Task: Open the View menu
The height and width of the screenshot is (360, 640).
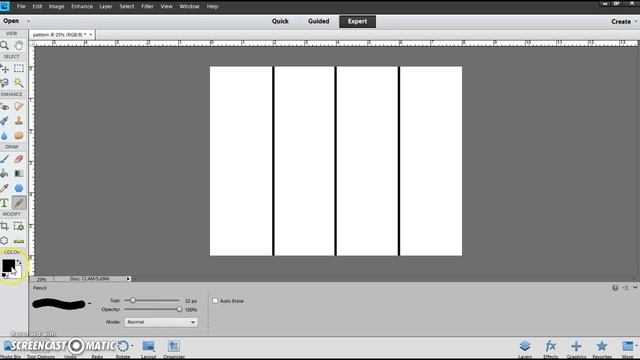Action: tap(166, 7)
